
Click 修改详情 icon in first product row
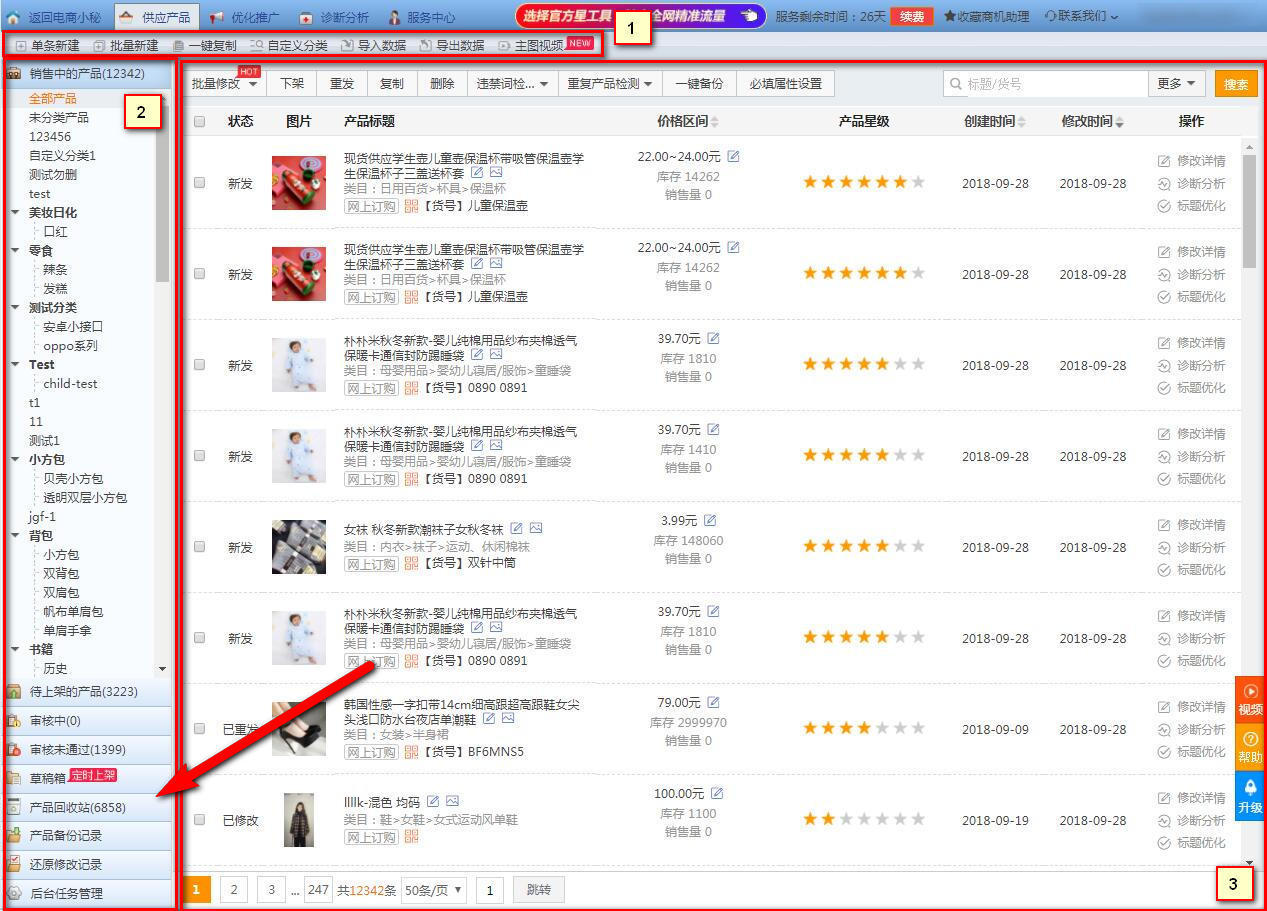point(1164,161)
